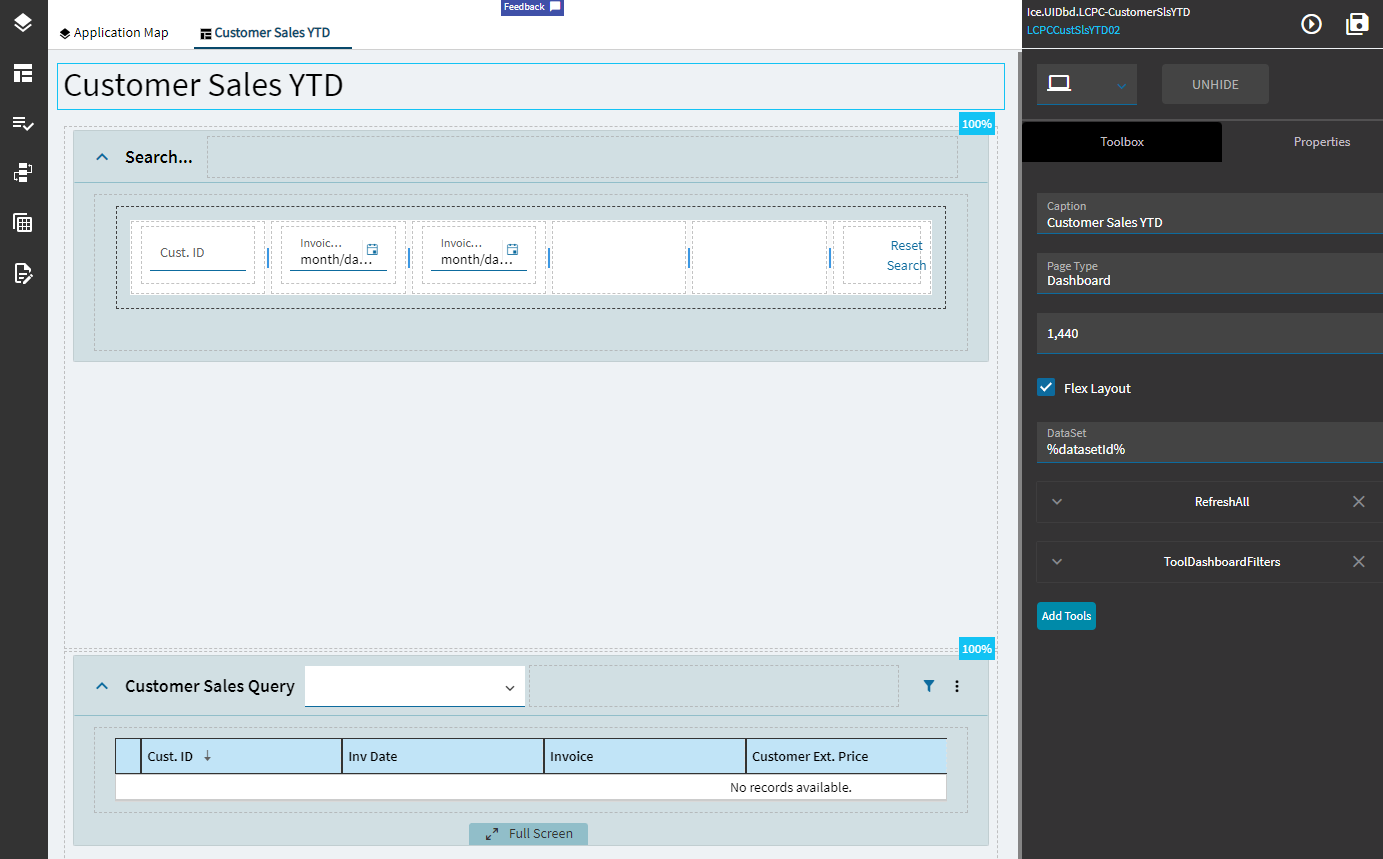
Task: Open the layout pages icon in sidebar
Action: coord(23,73)
